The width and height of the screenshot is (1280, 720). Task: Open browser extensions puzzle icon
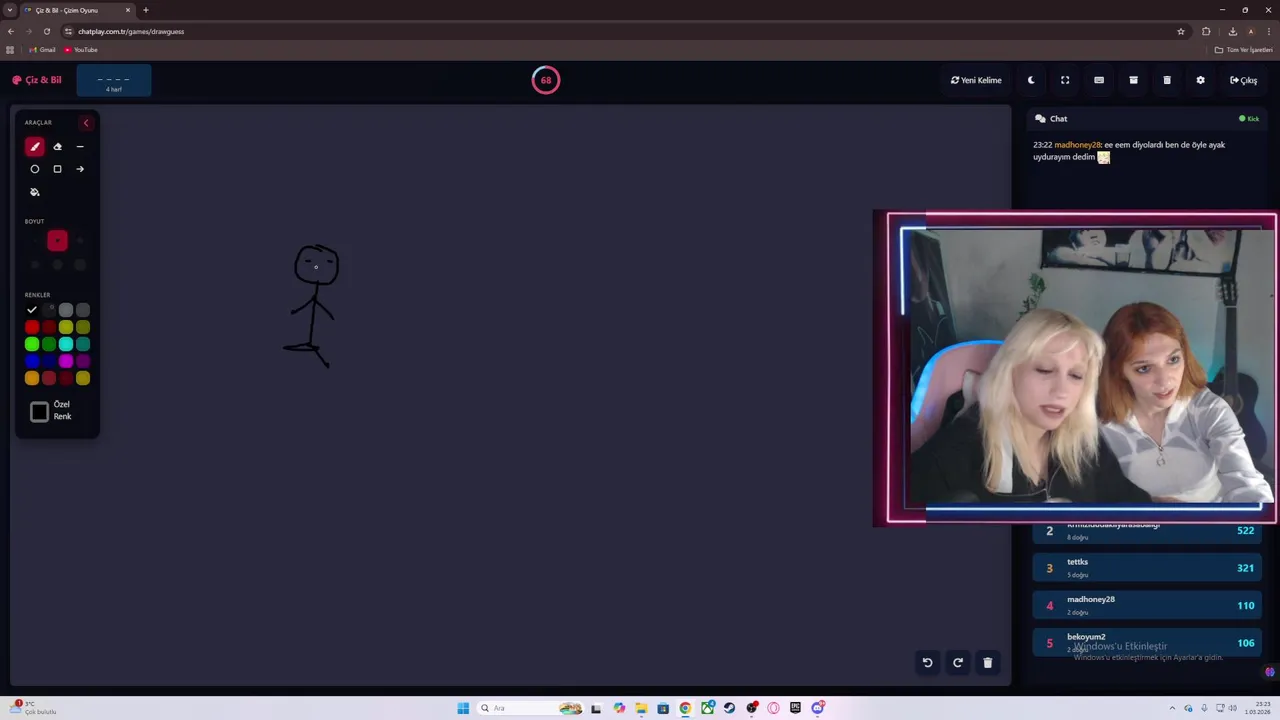click(x=1206, y=31)
